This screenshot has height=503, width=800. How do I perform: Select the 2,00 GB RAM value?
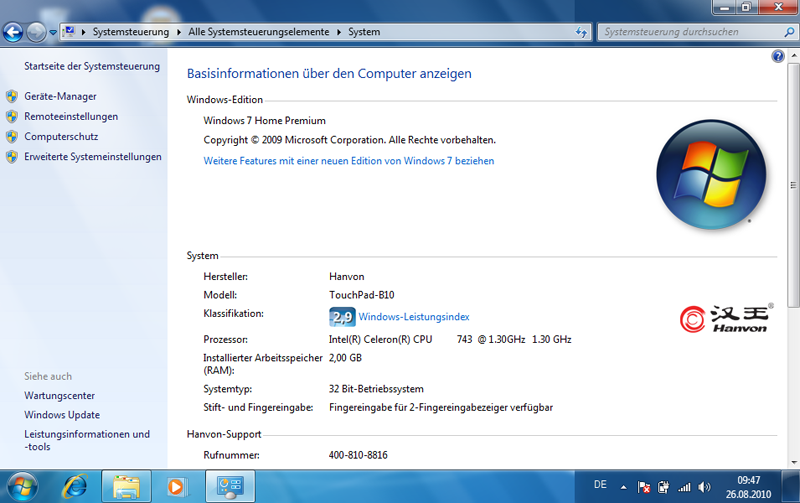pos(345,358)
